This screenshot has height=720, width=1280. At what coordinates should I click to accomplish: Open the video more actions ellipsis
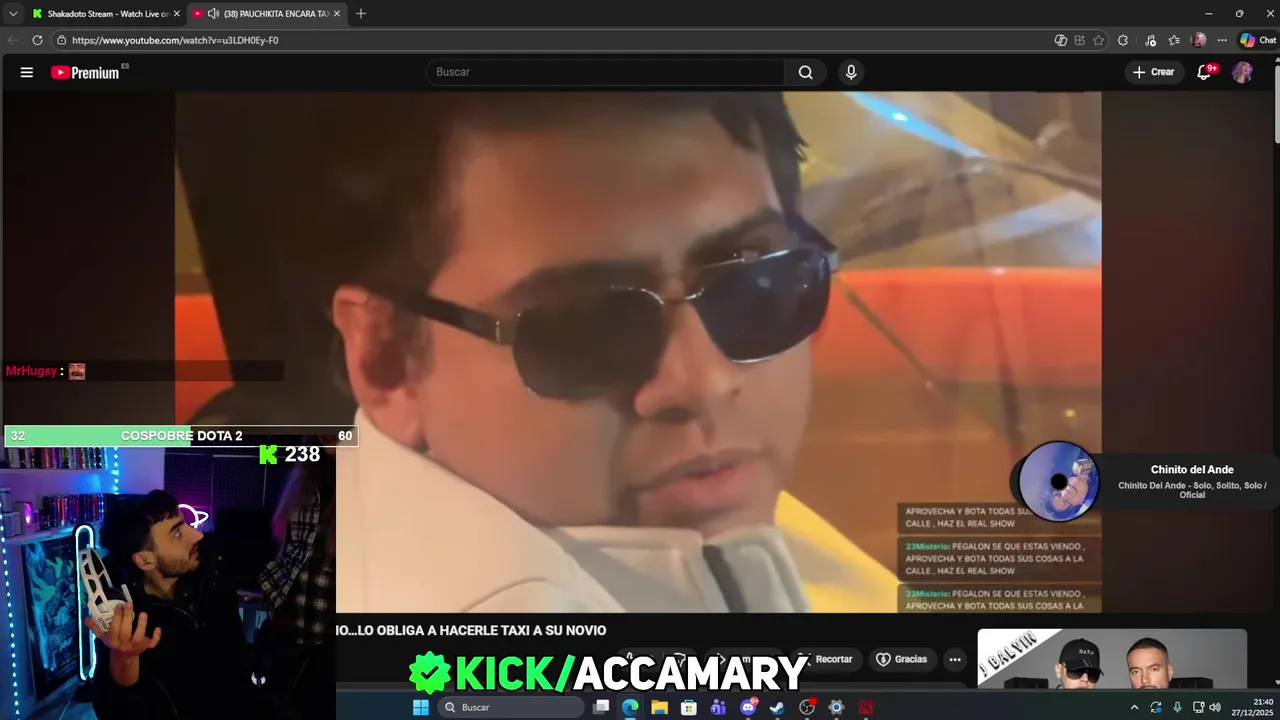coord(955,659)
